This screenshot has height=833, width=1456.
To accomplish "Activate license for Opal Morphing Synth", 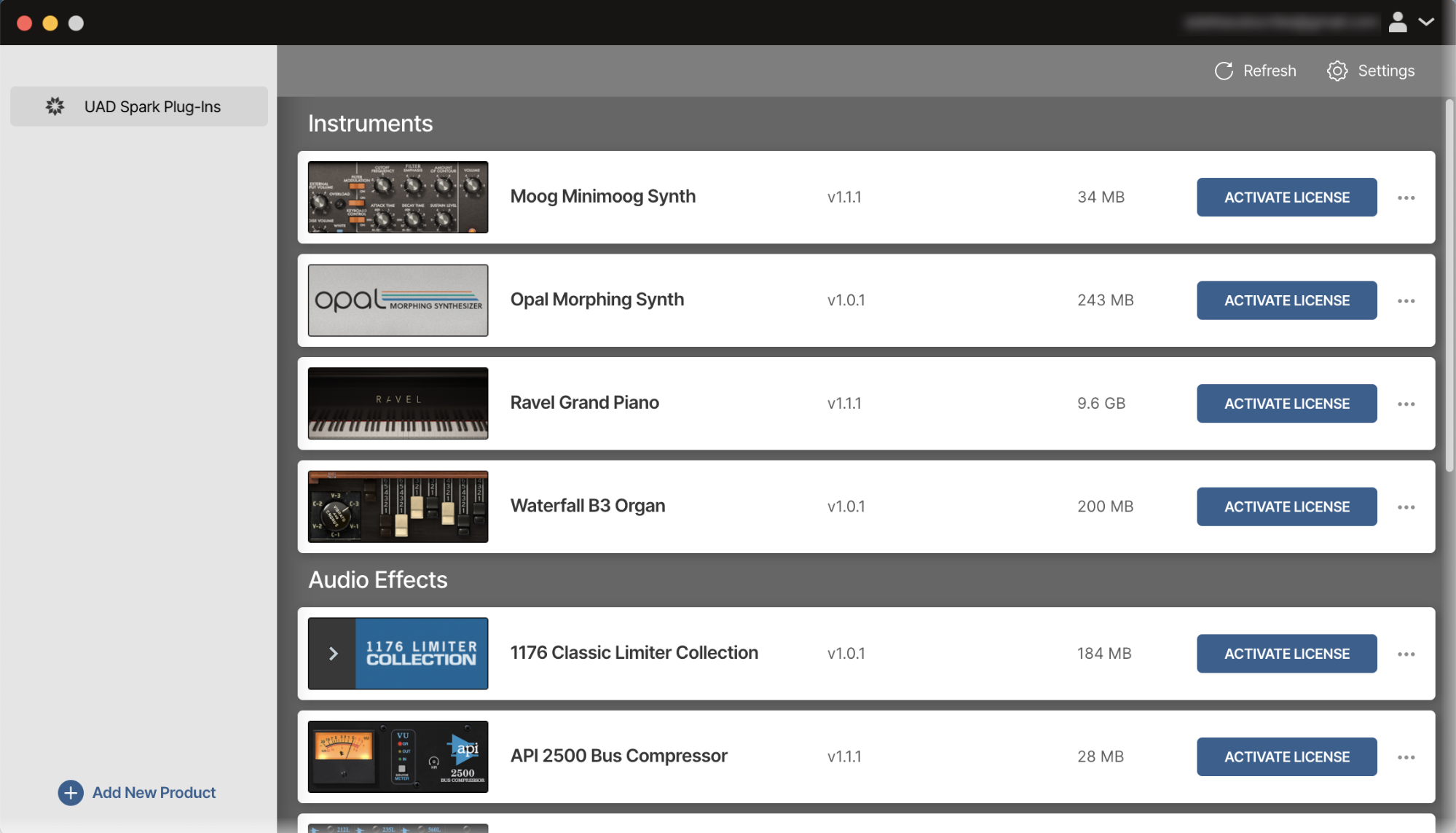I will click(1286, 300).
